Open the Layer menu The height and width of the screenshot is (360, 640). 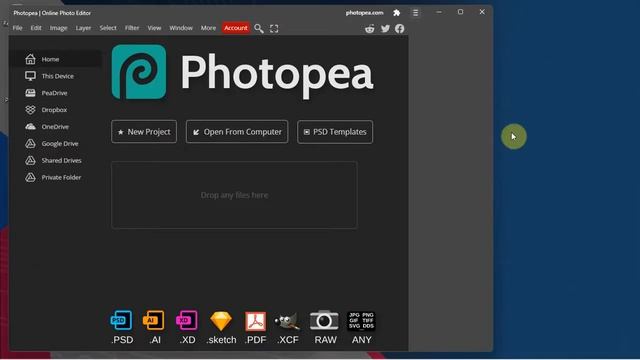click(x=83, y=28)
